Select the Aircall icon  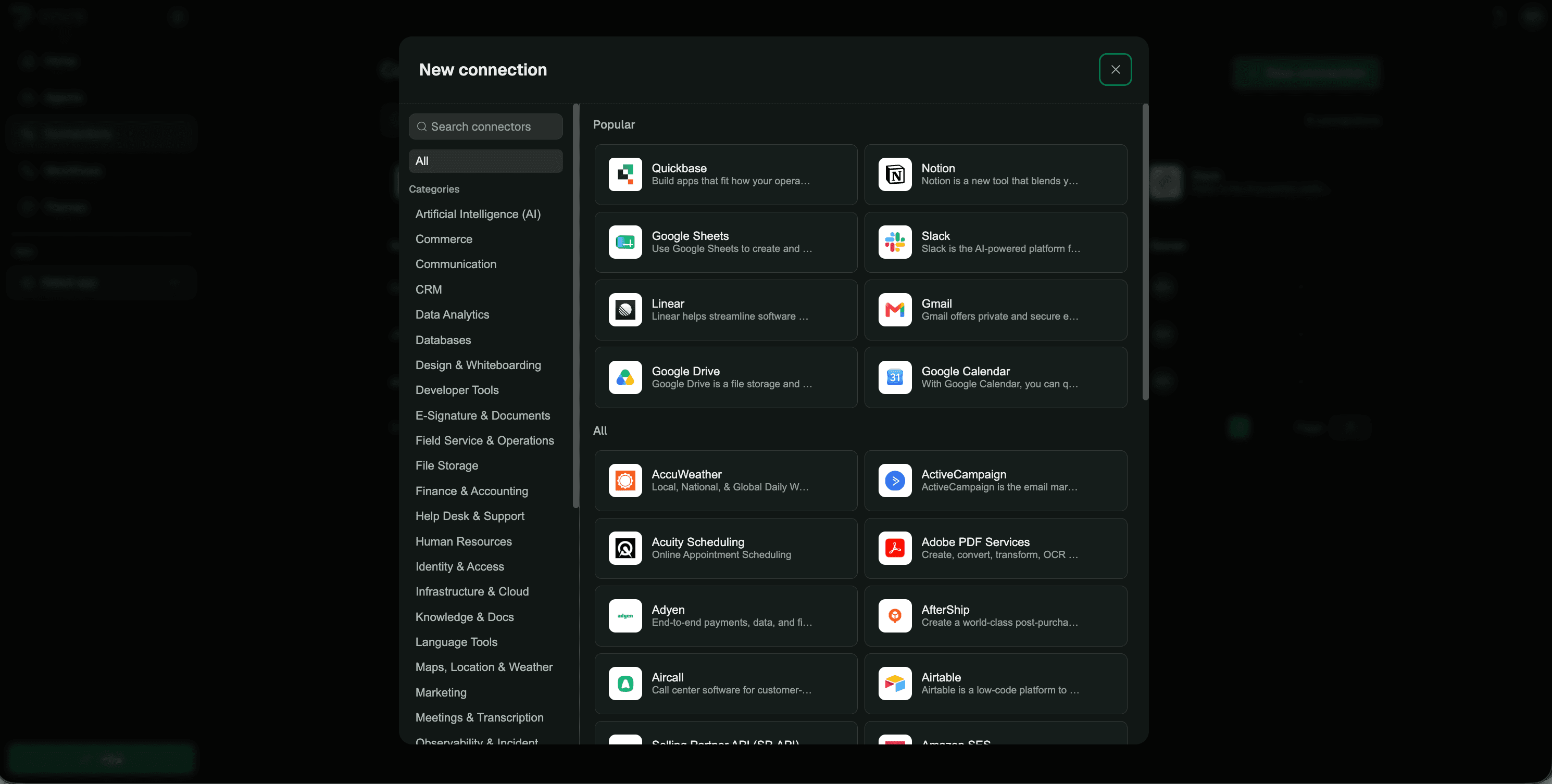(x=625, y=684)
